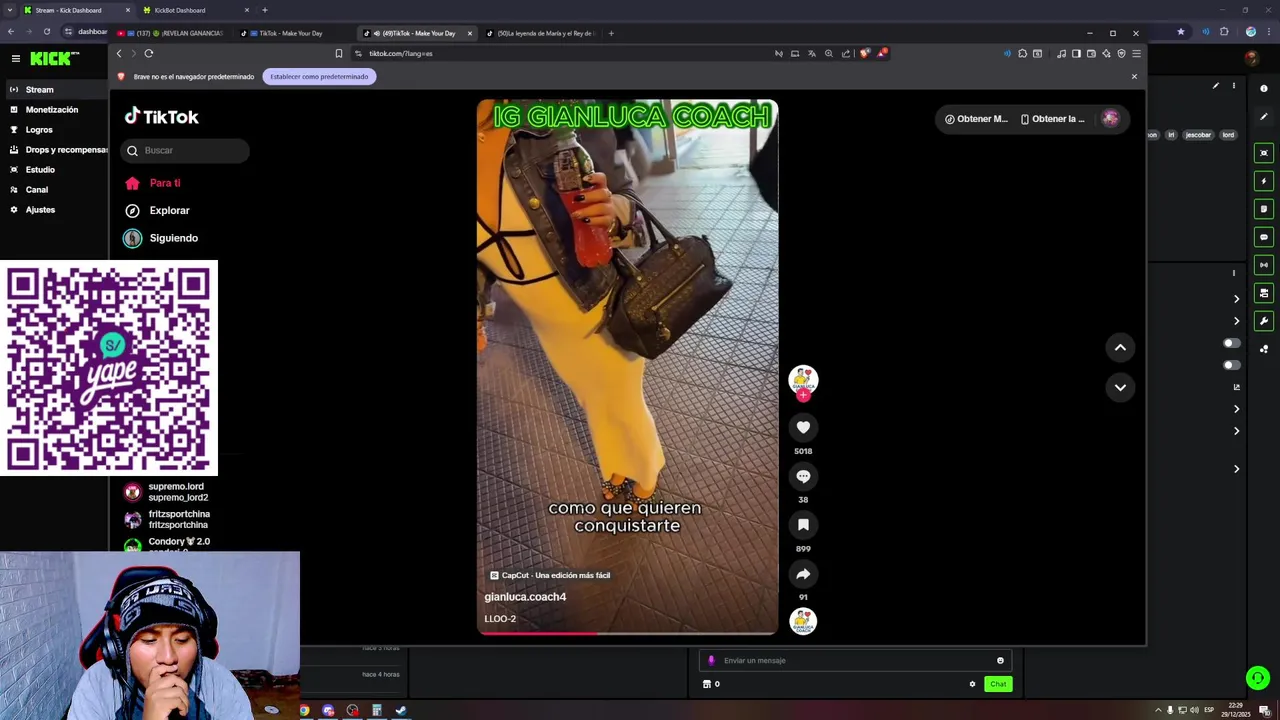Expand second chevron row in Kick panel
This screenshot has height=720, width=1280.
(1237, 321)
